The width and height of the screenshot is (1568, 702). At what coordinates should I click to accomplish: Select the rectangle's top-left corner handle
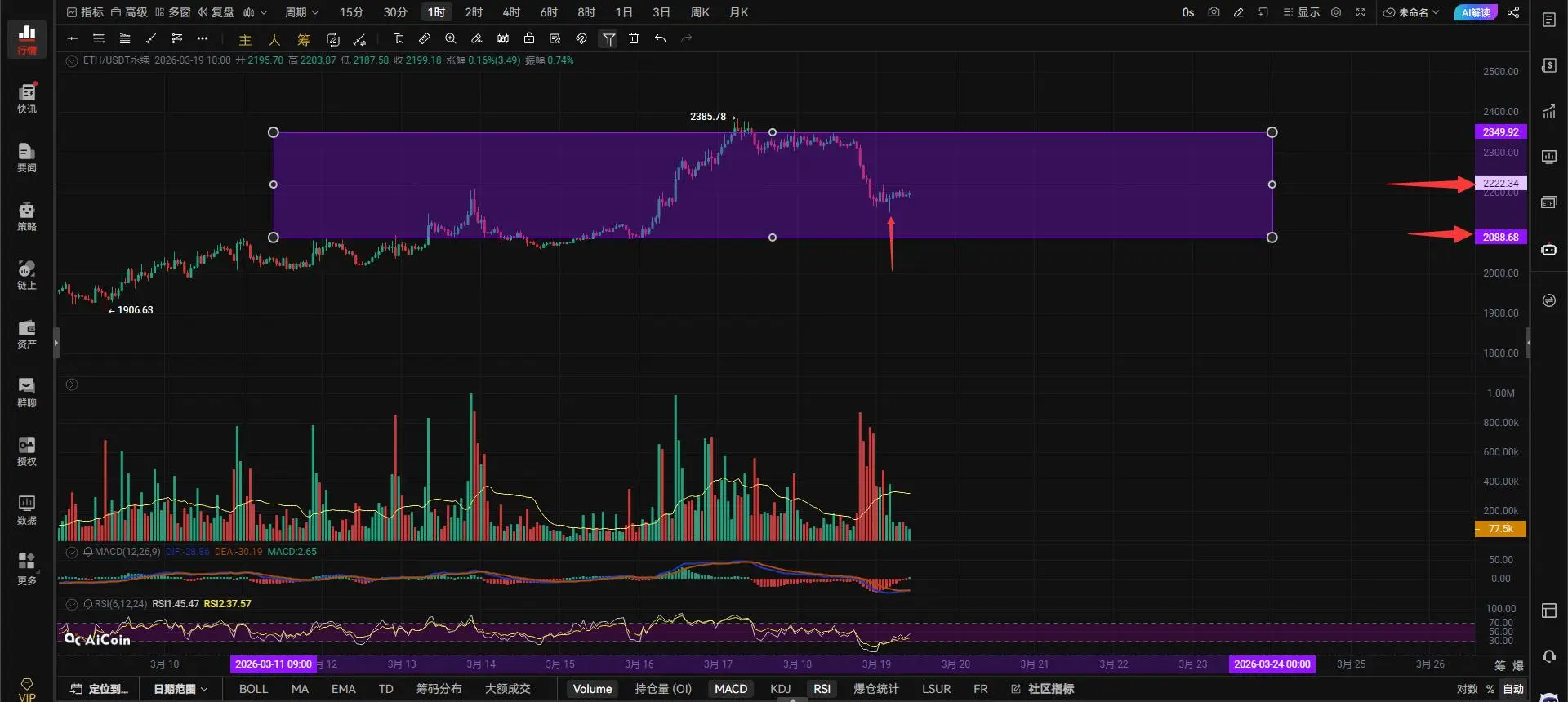274,132
